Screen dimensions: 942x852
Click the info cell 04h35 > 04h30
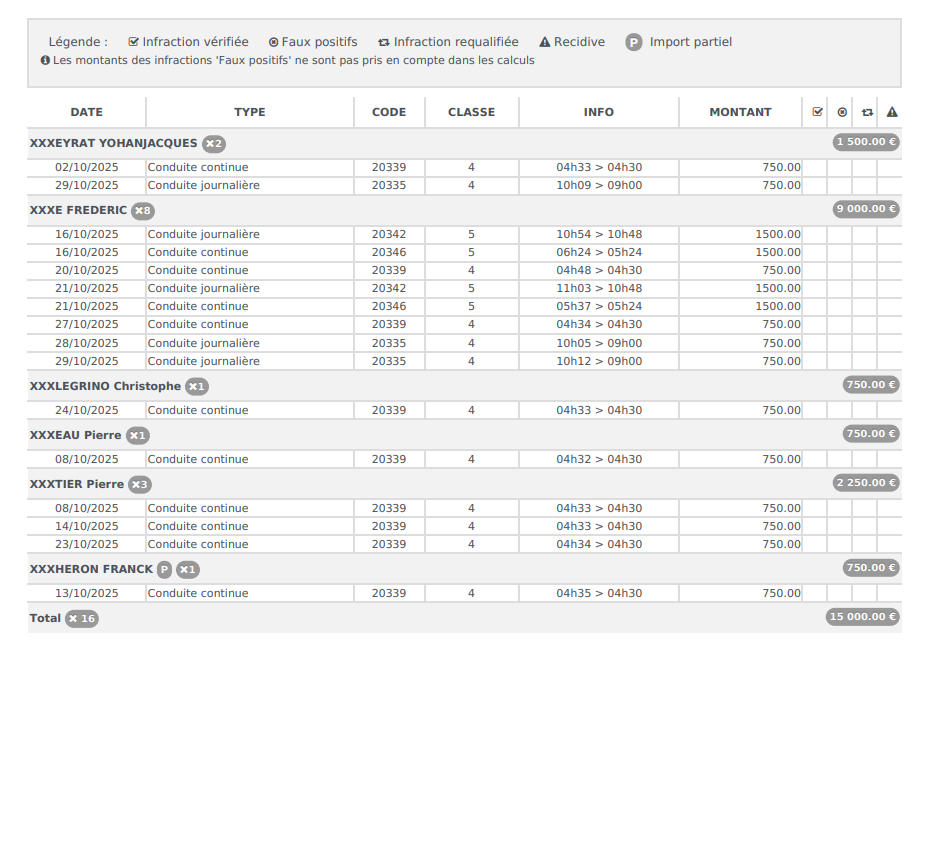point(599,594)
